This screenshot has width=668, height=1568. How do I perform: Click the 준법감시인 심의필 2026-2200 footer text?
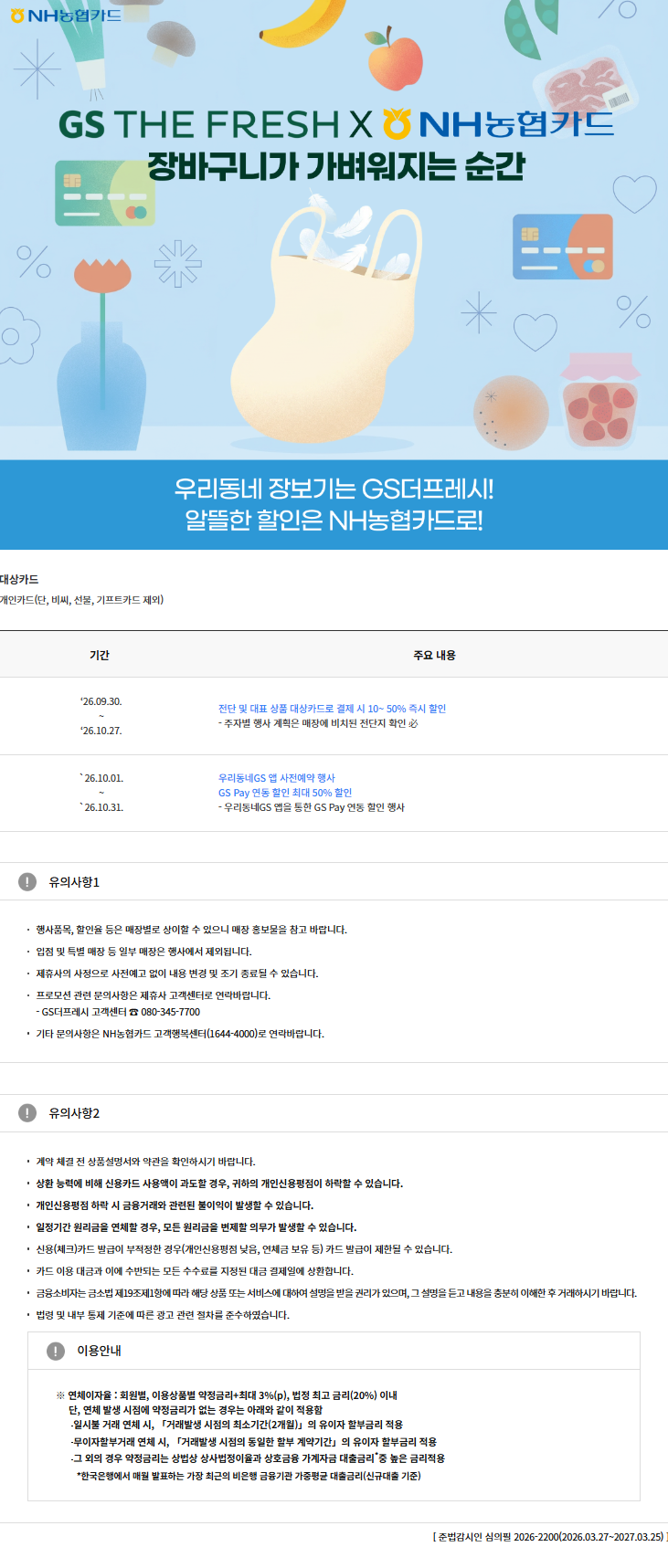548,1537
